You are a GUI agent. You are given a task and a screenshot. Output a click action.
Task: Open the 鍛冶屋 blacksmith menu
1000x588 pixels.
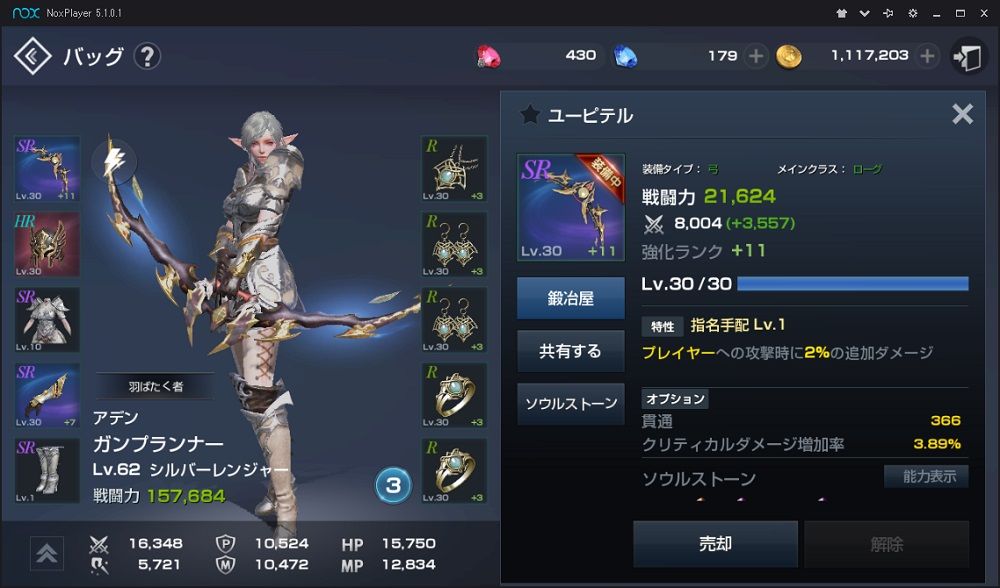[x=571, y=298]
